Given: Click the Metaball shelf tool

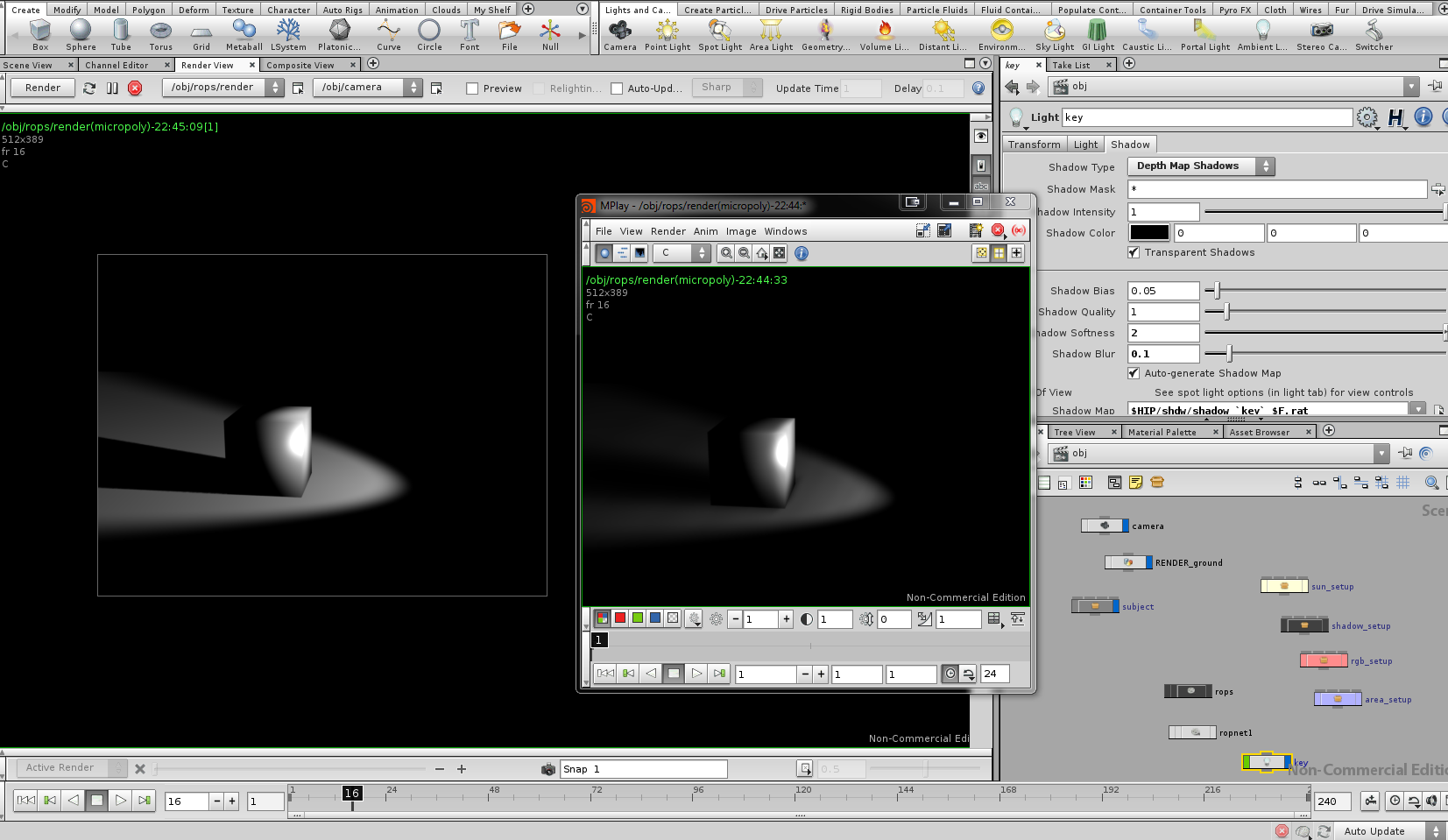Looking at the screenshot, I should tap(244, 35).
